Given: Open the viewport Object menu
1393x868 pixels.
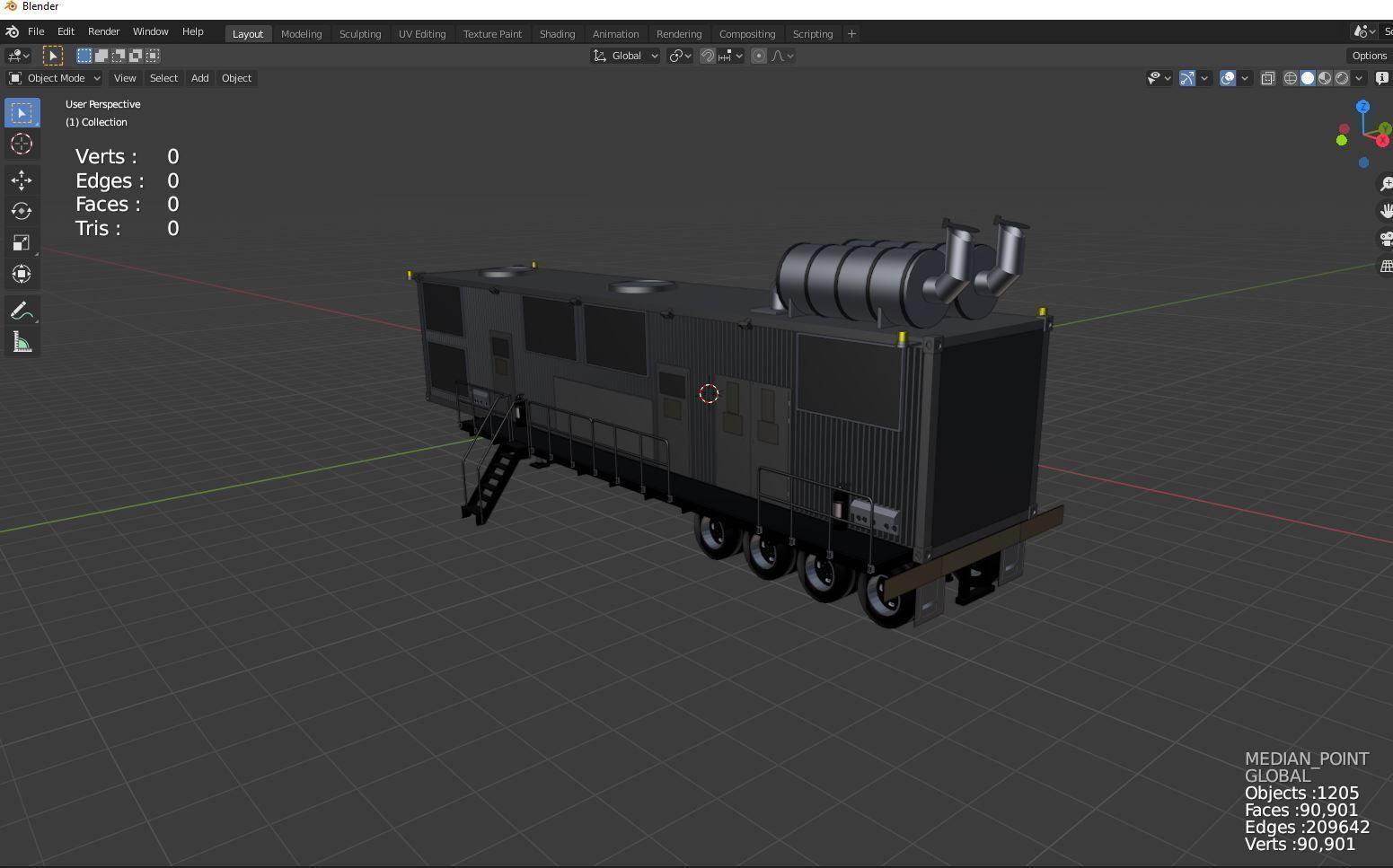Looking at the screenshot, I should tap(236, 78).
